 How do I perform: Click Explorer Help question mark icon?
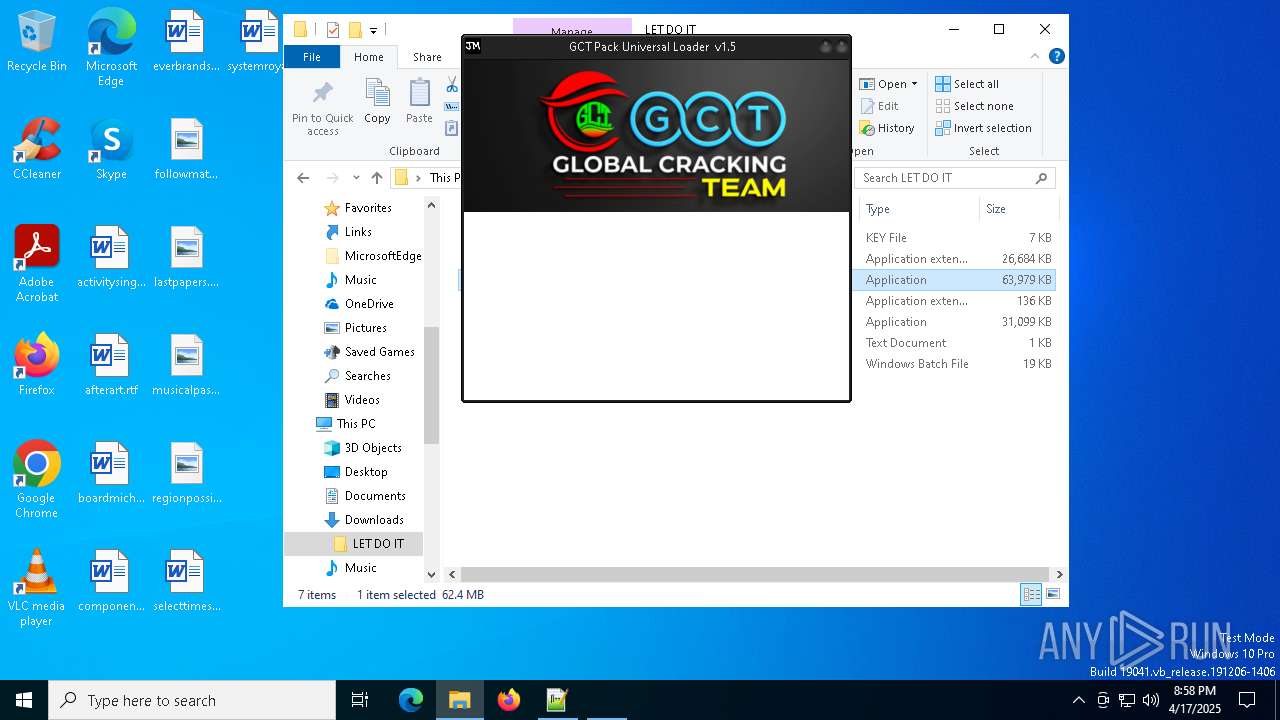tap(1056, 57)
